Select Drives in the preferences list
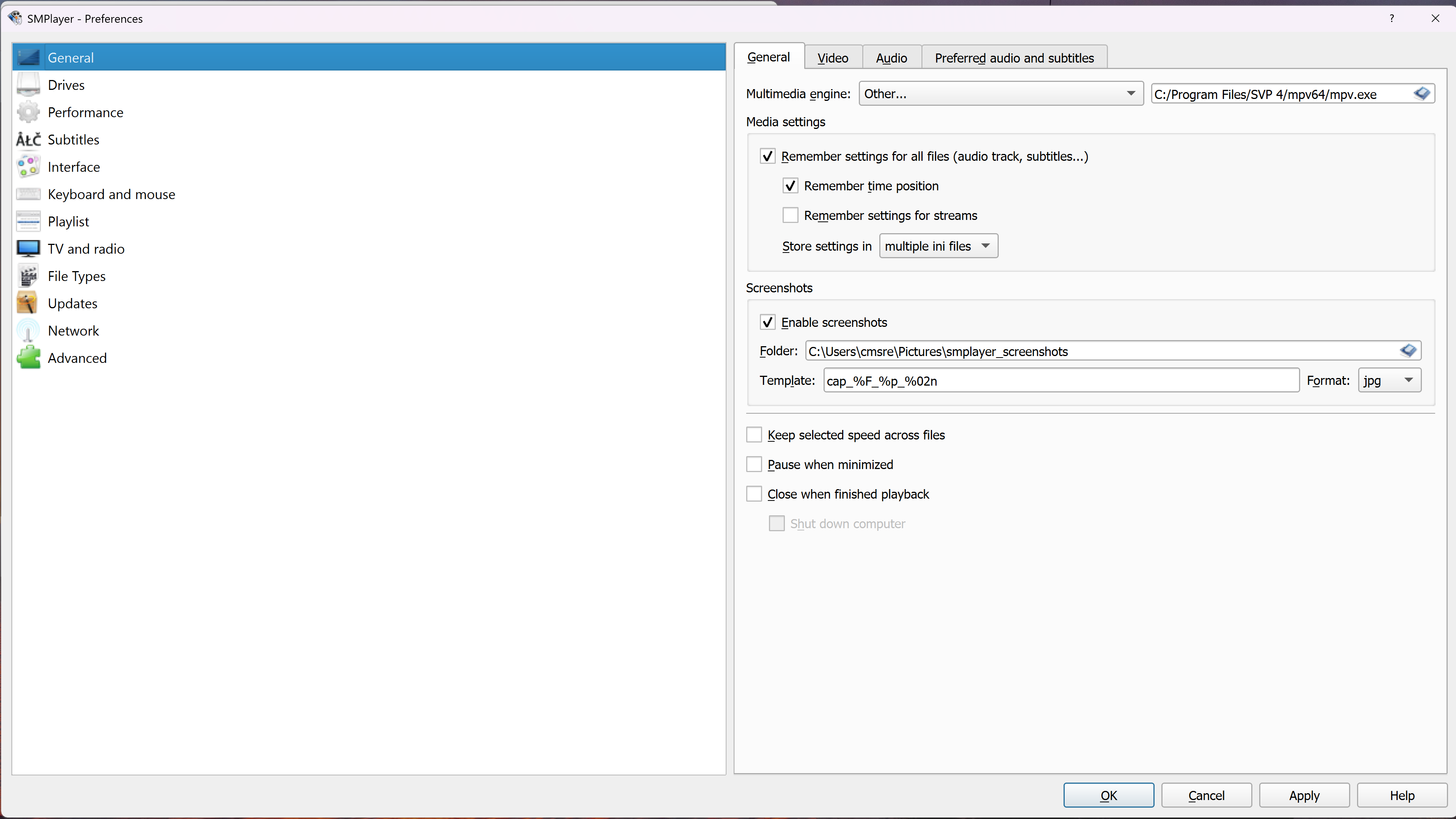The height and width of the screenshot is (819, 1456). click(369, 85)
